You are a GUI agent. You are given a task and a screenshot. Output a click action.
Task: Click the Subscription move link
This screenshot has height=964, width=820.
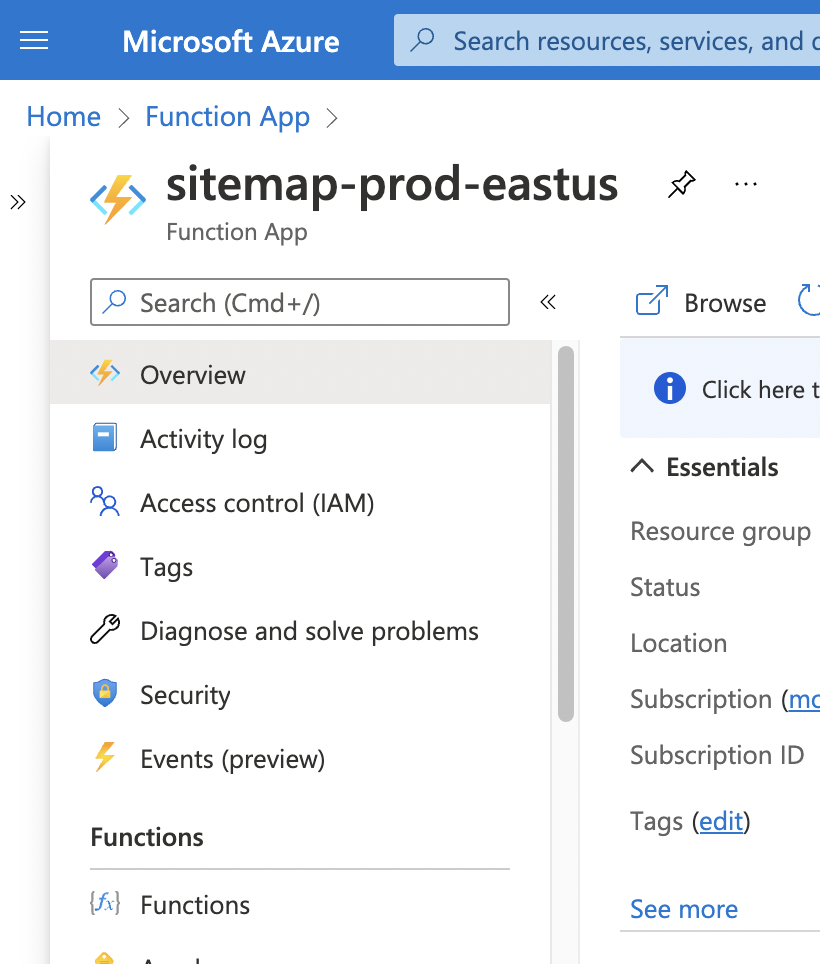[804, 699]
